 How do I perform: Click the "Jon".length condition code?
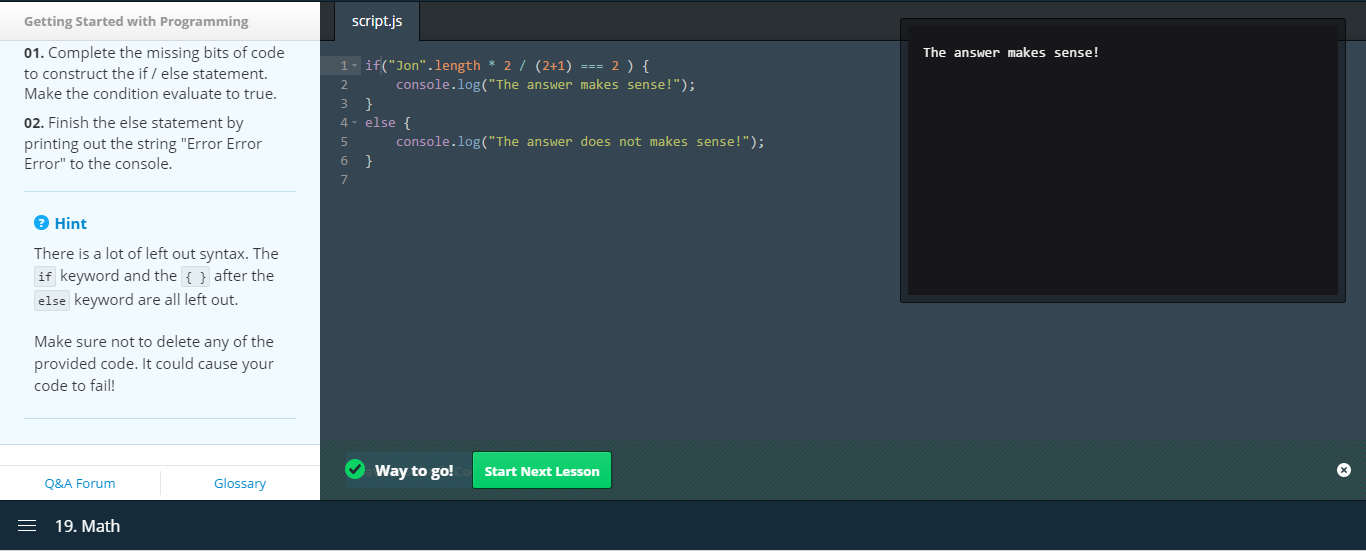(434, 66)
